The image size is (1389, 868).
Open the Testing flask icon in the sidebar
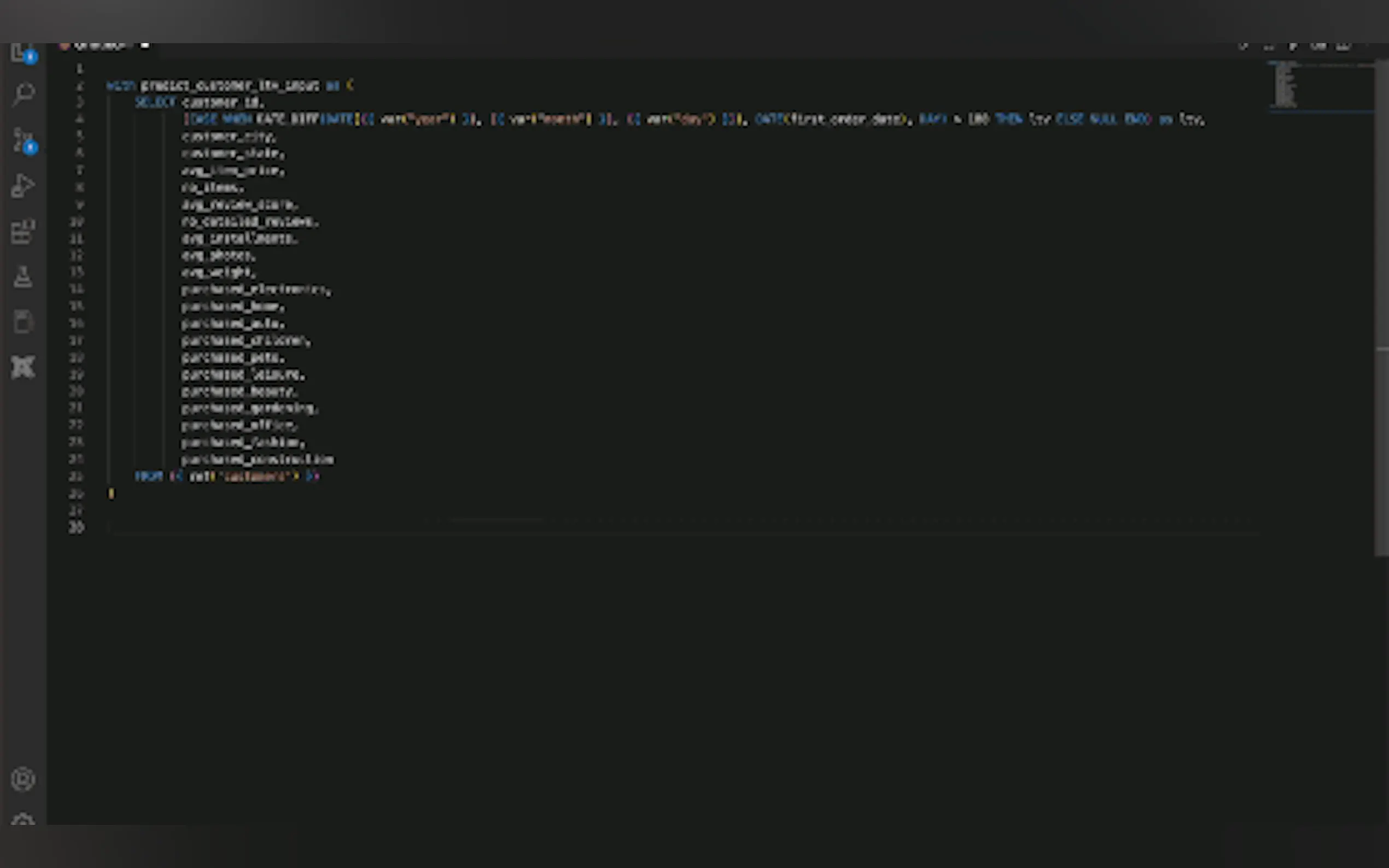[x=23, y=277]
